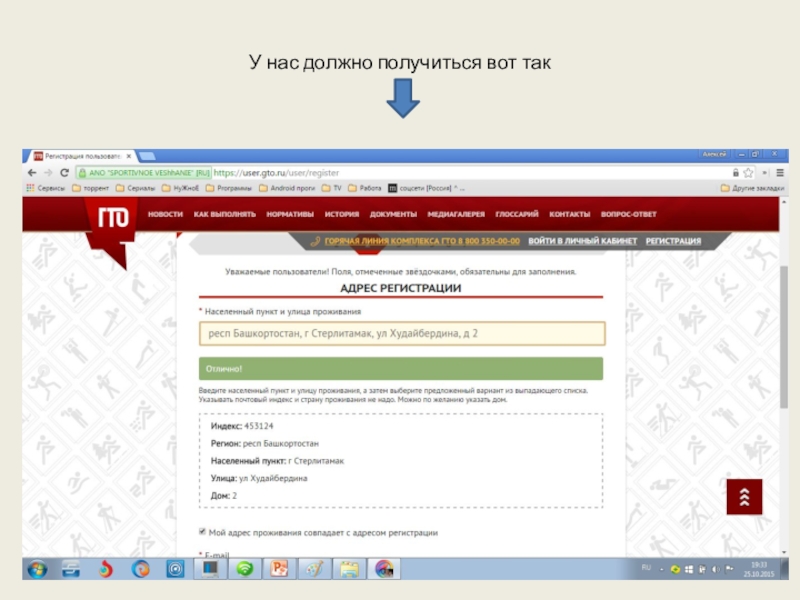This screenshot has width=800, height=600.
Task: Click the address input with Стерлитамак
Action: coord(402,334)
